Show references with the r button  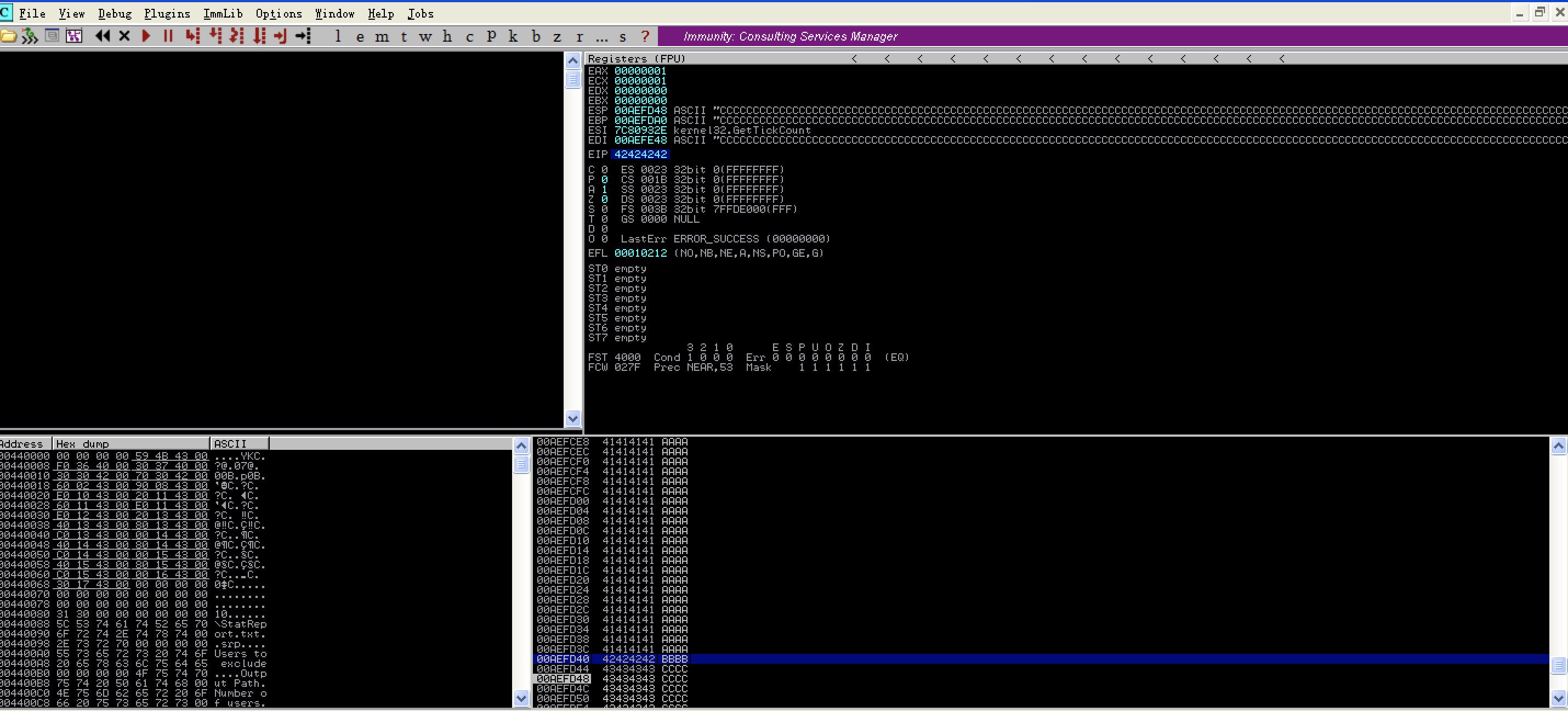click(580, 37)
